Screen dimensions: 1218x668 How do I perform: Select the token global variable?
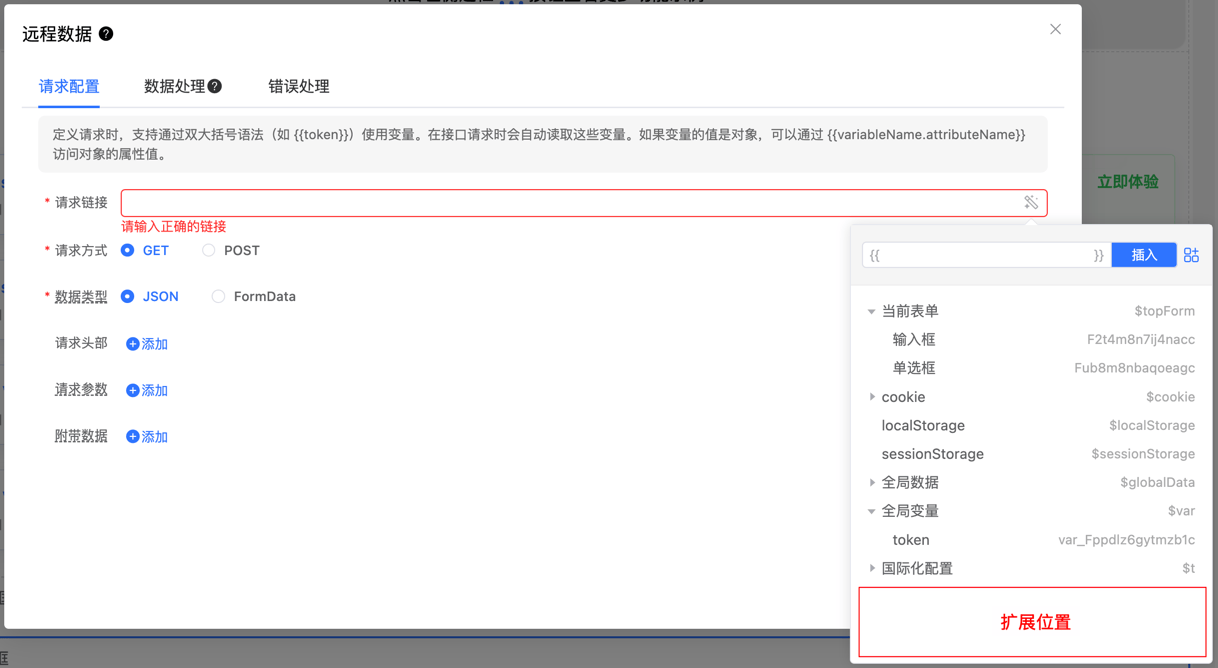point(911,540)
